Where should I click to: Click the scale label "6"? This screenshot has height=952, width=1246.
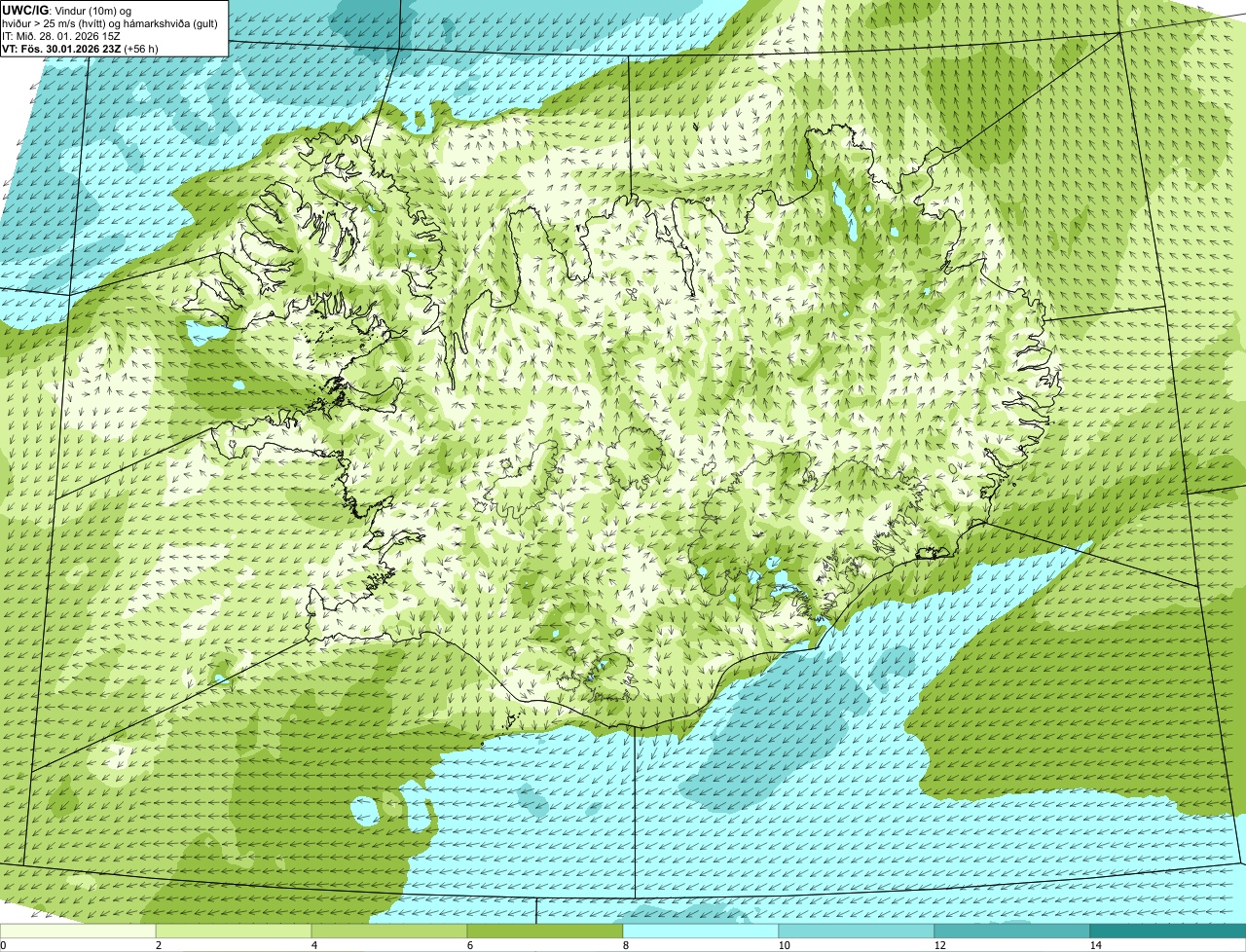469,945
